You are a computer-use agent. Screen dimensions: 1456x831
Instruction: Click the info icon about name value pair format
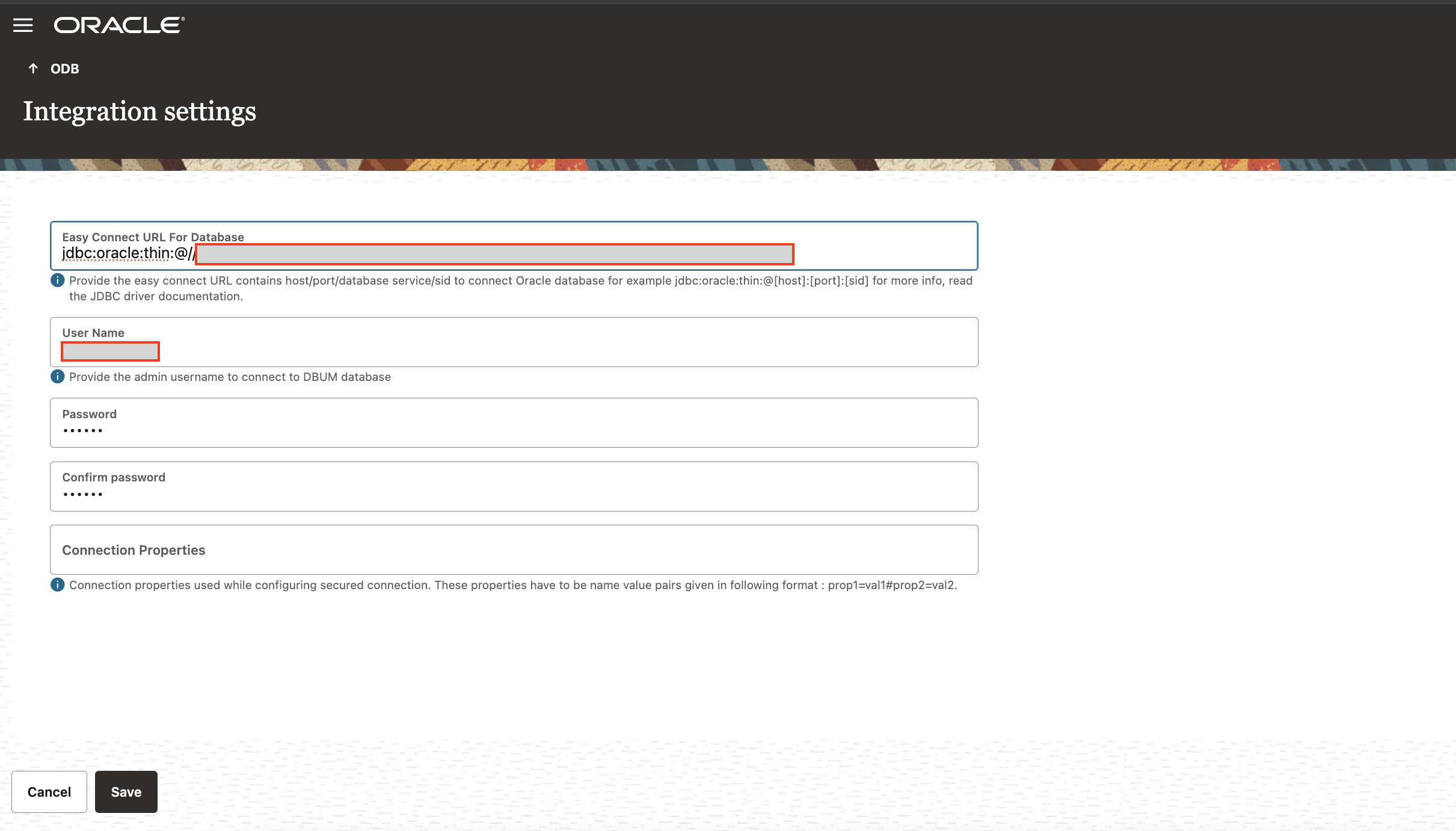(57, 584)
